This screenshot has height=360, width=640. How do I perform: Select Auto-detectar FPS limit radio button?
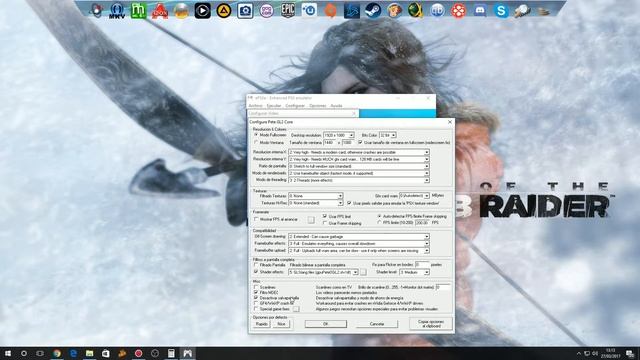379,216
